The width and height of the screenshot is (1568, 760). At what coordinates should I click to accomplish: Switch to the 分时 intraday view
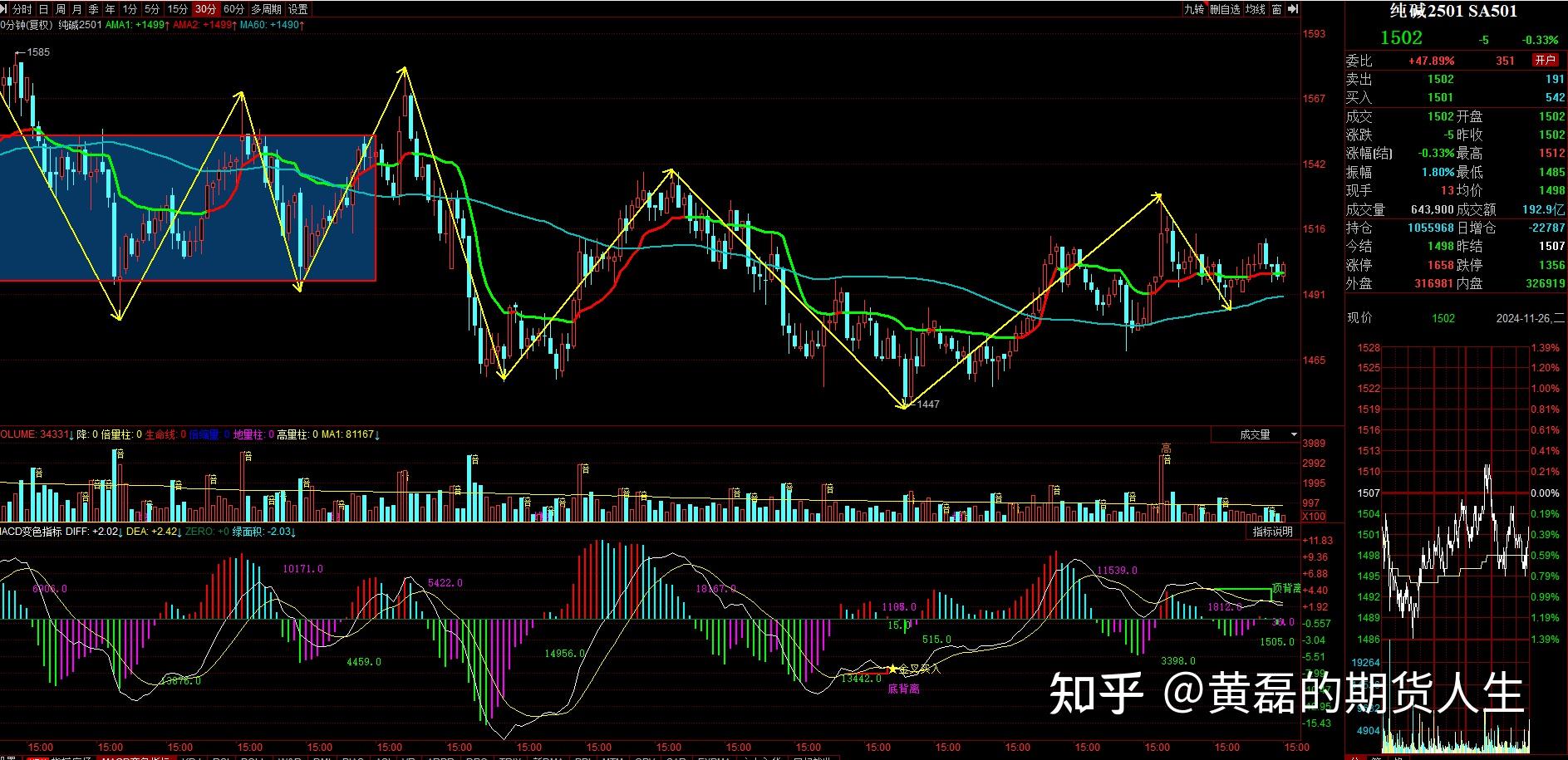pos(23,9)
